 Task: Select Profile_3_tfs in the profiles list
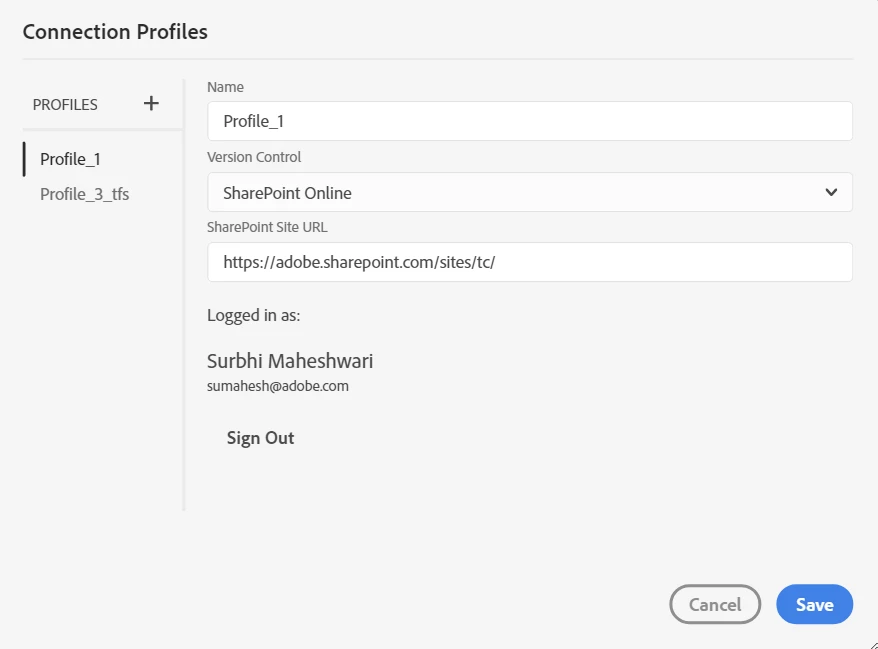point(84,194)
